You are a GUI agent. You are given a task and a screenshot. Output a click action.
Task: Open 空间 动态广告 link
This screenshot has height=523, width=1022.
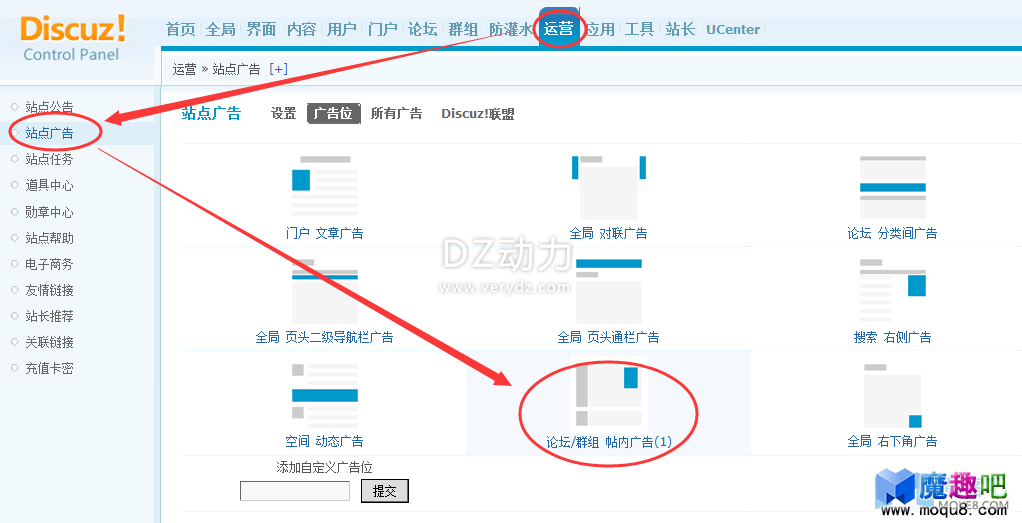pyautogui.click(x=325, y=441)
